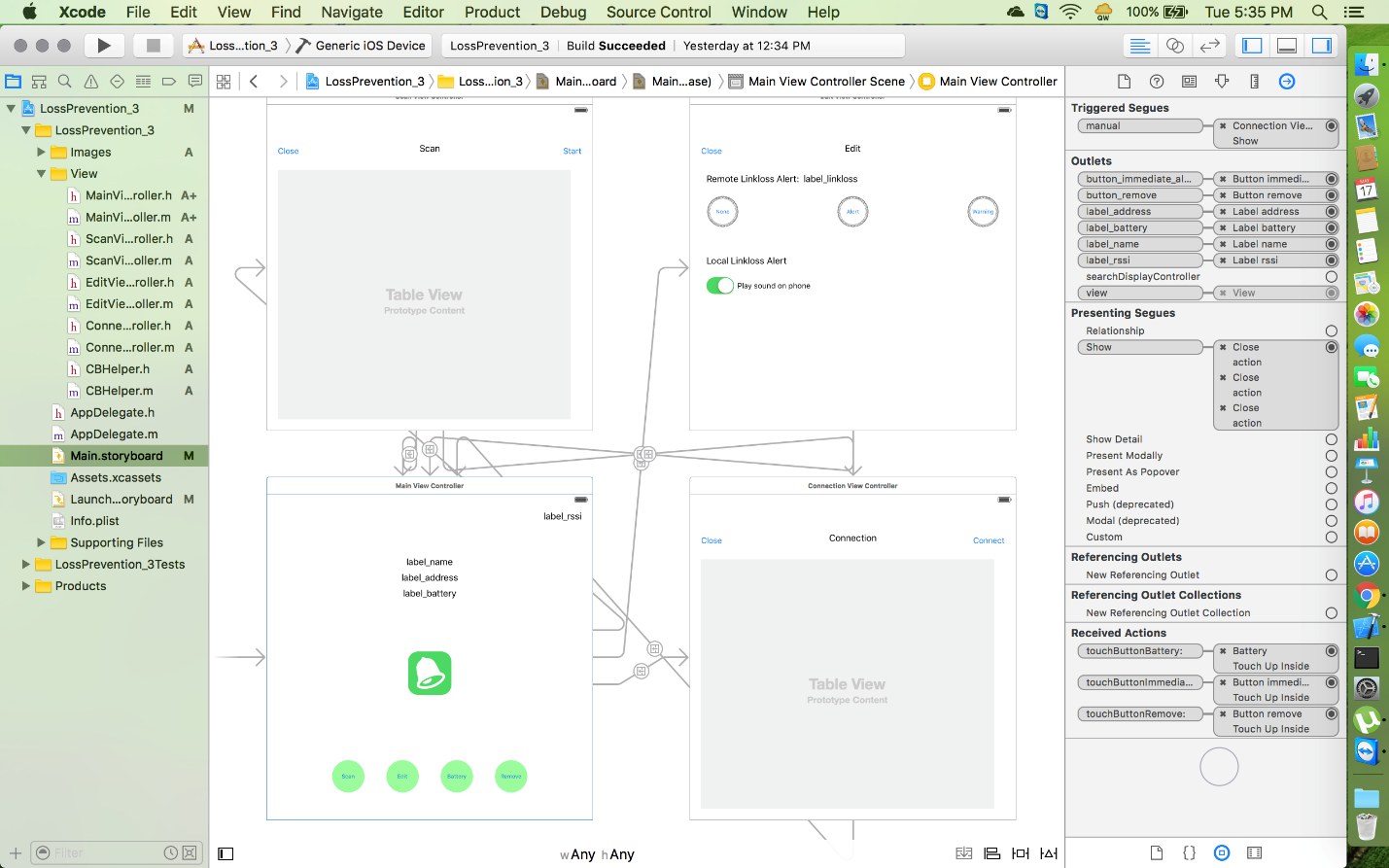Click Connect in the Connection scene
This screenshot has height=868, width=1389.
tap(989, 540)
